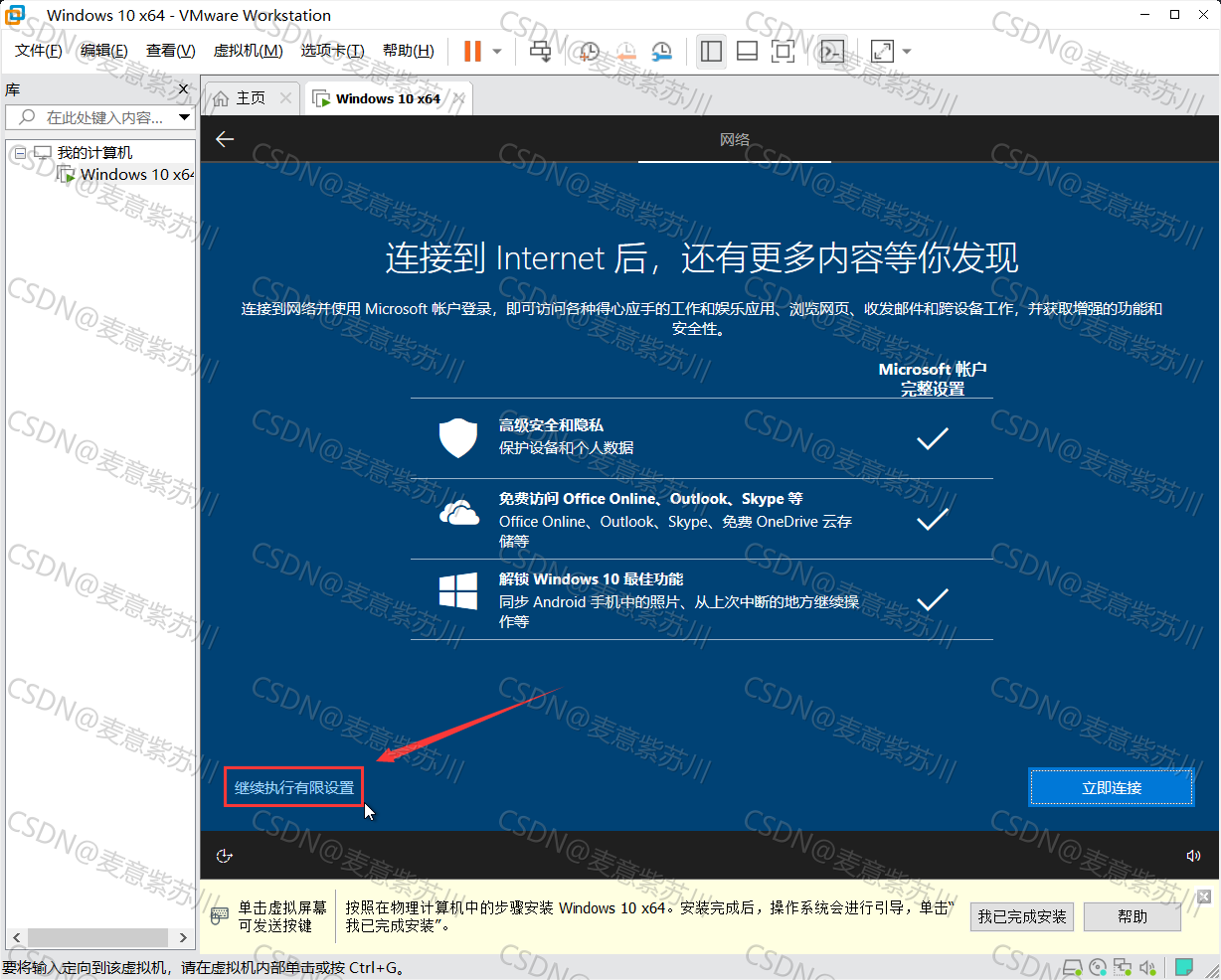Click the cloud Office Online icon
1221x980 pixels.
coord(459,513)
